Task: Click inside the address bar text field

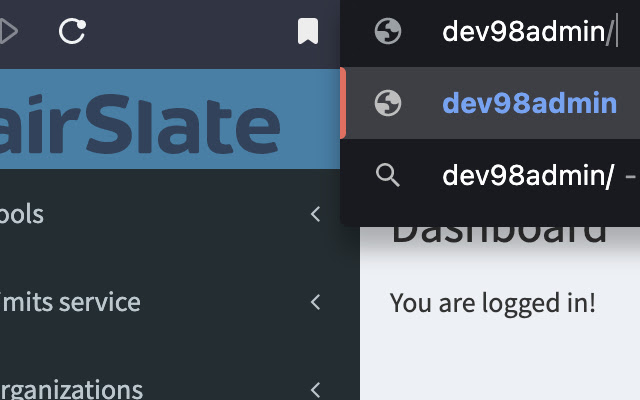Action: pyautogui.click(x=531, y=31)
